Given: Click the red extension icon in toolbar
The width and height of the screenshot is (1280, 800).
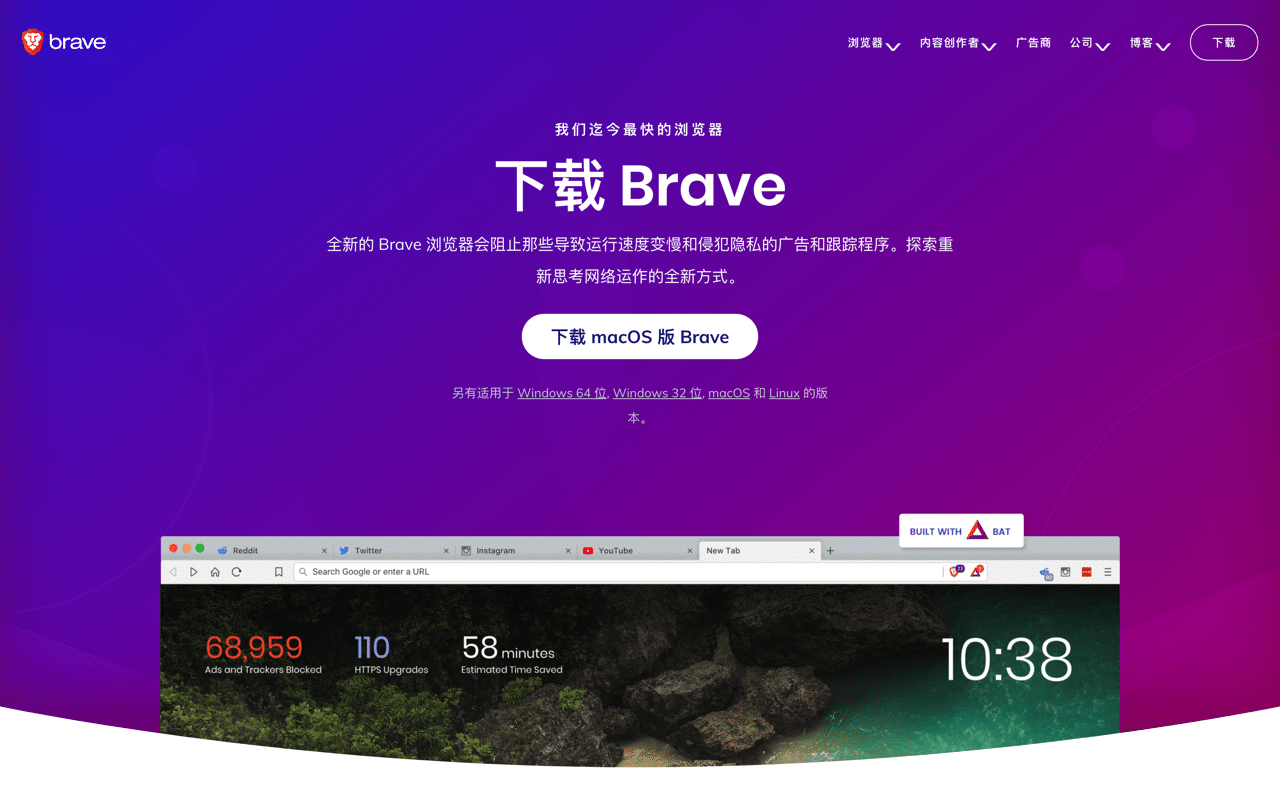Looking at the screenshot, I should pos(1086,572).
